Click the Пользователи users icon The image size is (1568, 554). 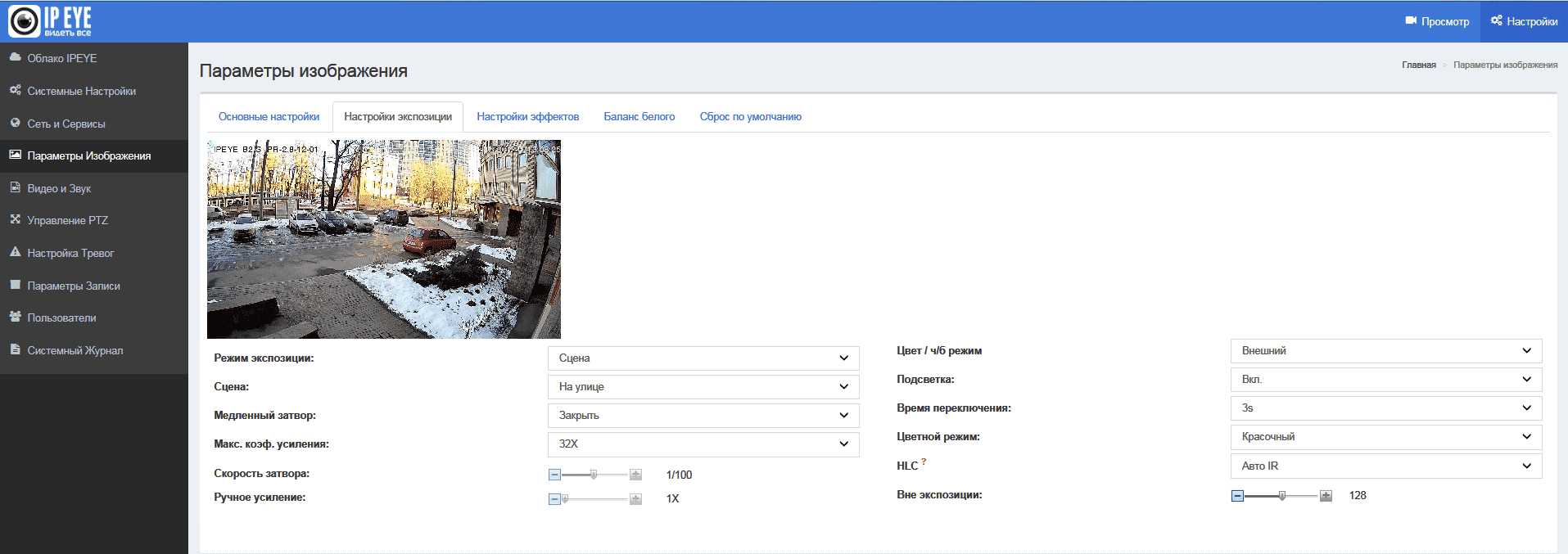(15, 317)
